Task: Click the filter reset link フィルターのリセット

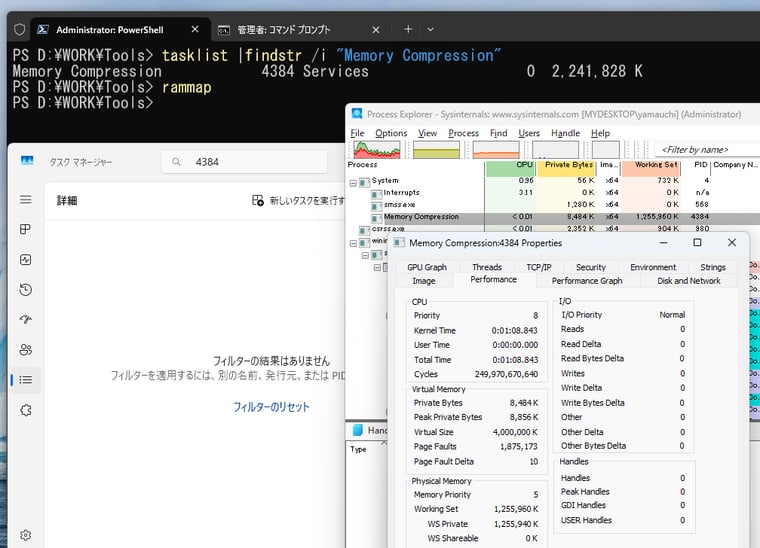Action: pos(271,407)
